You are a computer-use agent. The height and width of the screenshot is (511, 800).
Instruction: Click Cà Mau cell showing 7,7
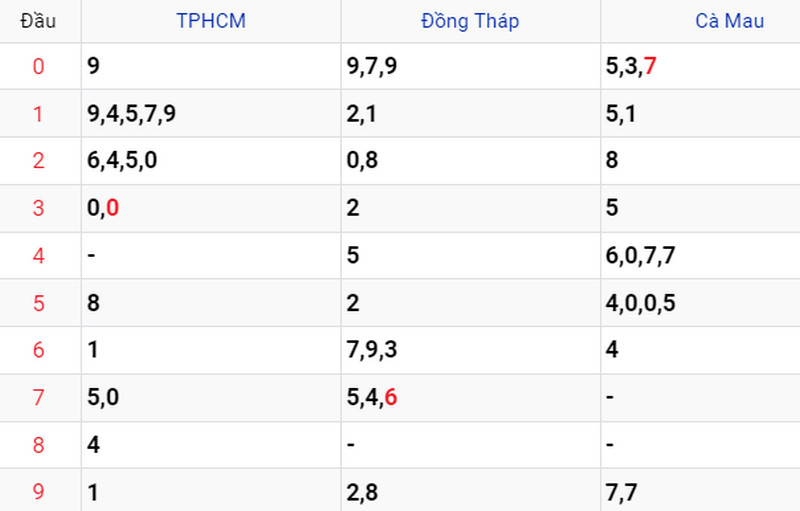621,493
